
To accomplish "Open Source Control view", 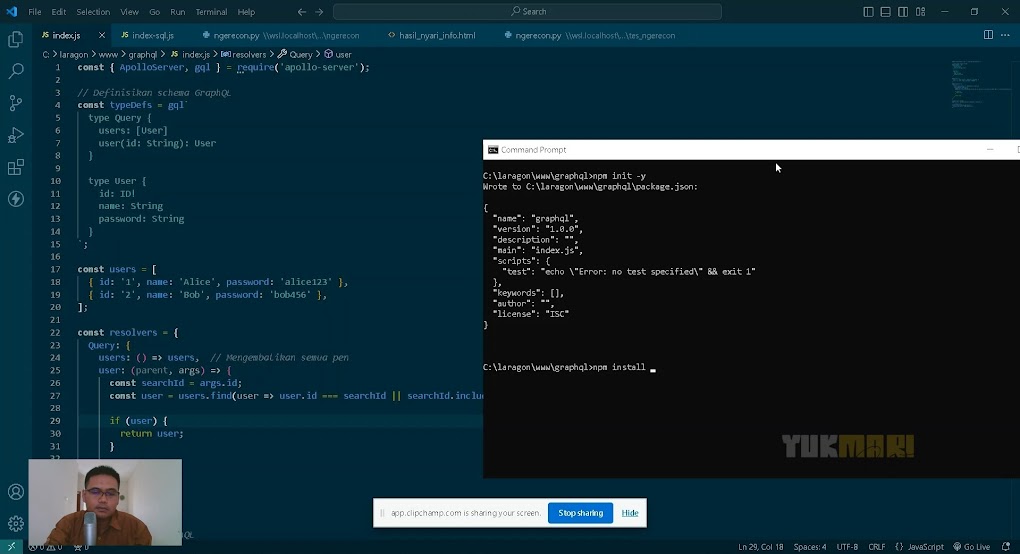I will [16, 103].
